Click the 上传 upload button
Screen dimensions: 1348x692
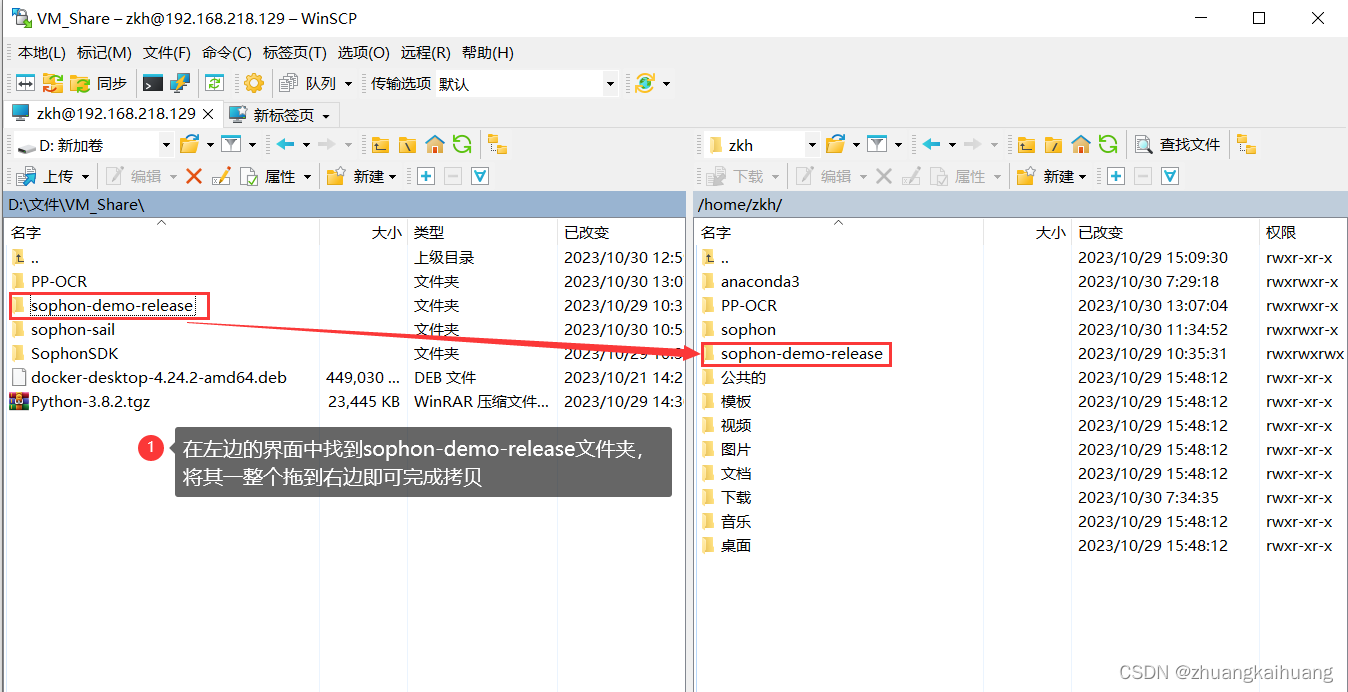pos(46,176)
